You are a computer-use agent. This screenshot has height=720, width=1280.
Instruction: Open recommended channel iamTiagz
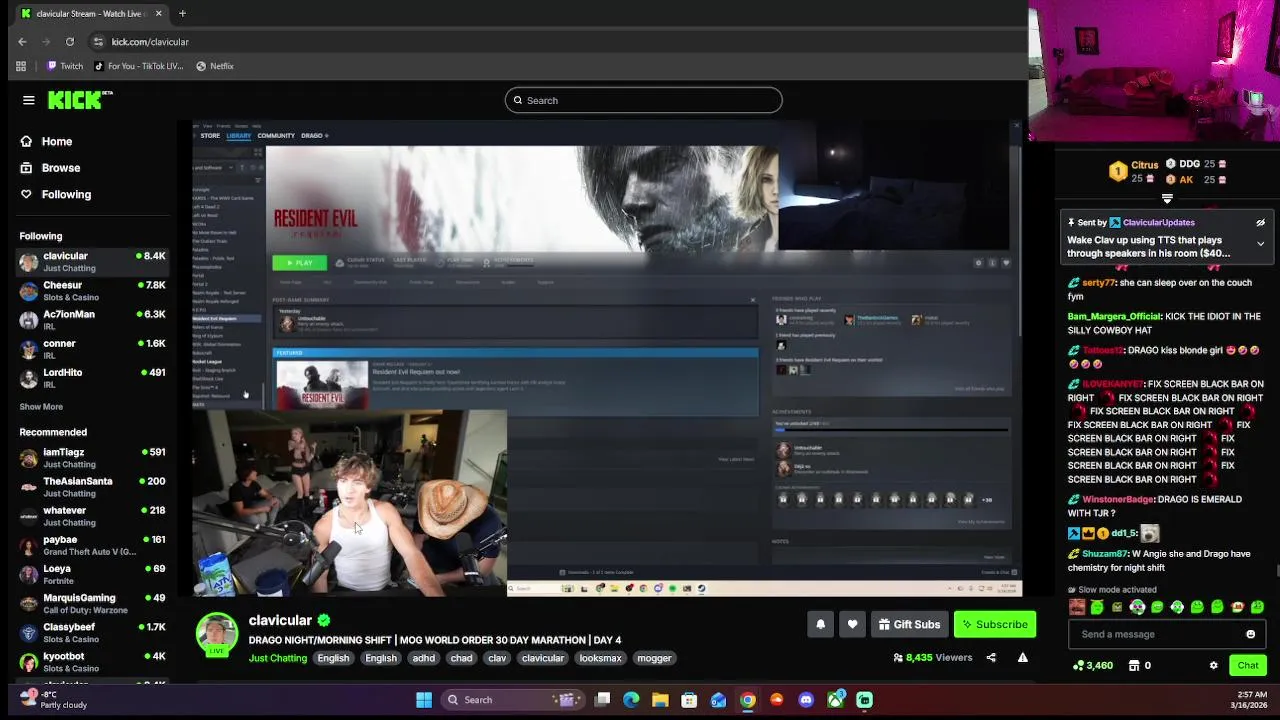tap(92, 458)
